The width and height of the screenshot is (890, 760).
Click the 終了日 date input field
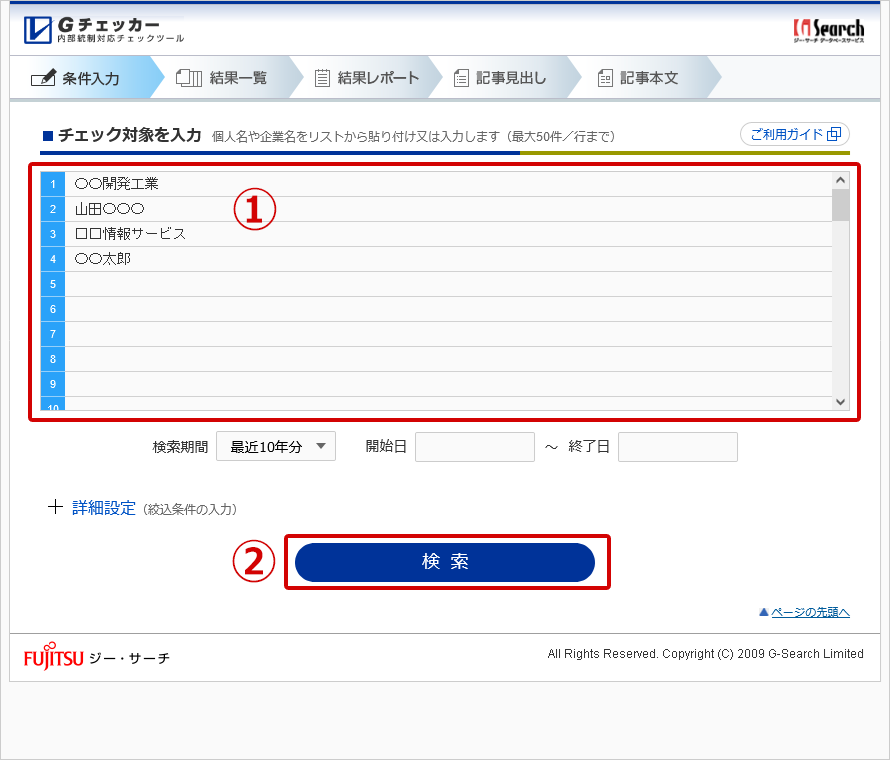tap(677, 447)
